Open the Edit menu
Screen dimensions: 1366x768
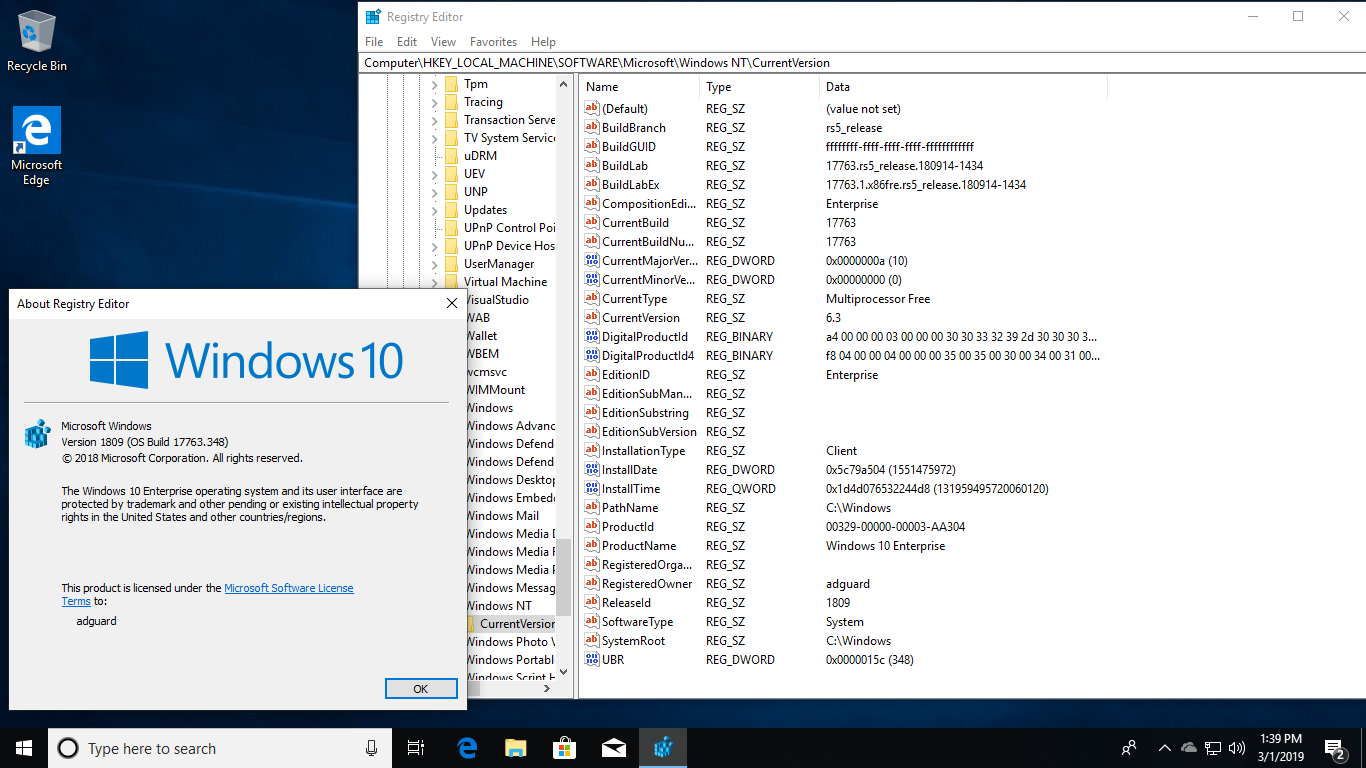[407, 42]
